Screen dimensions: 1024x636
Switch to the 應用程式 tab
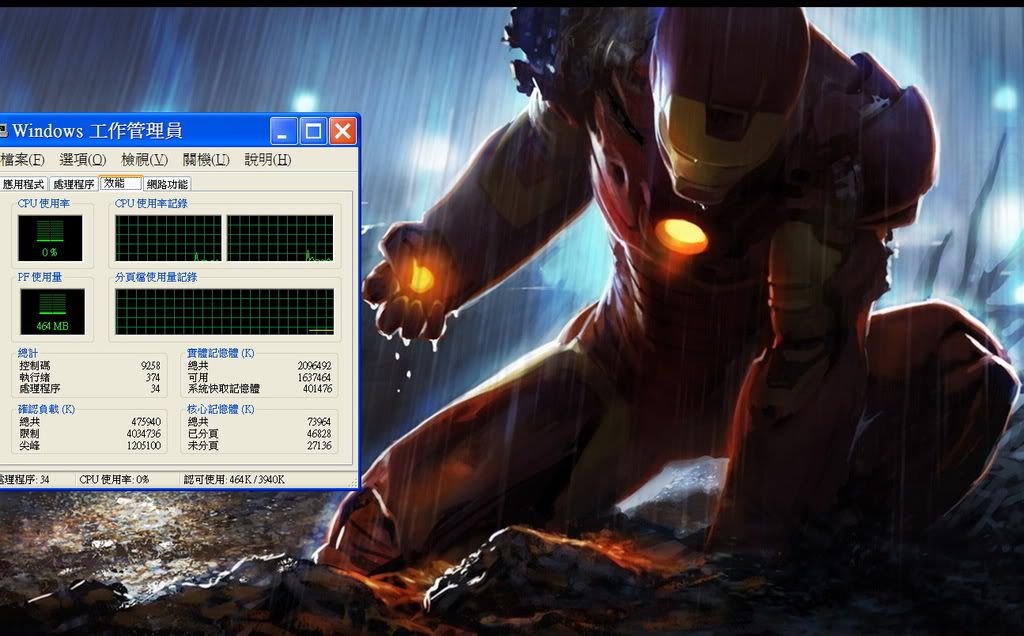coord(24,184)
